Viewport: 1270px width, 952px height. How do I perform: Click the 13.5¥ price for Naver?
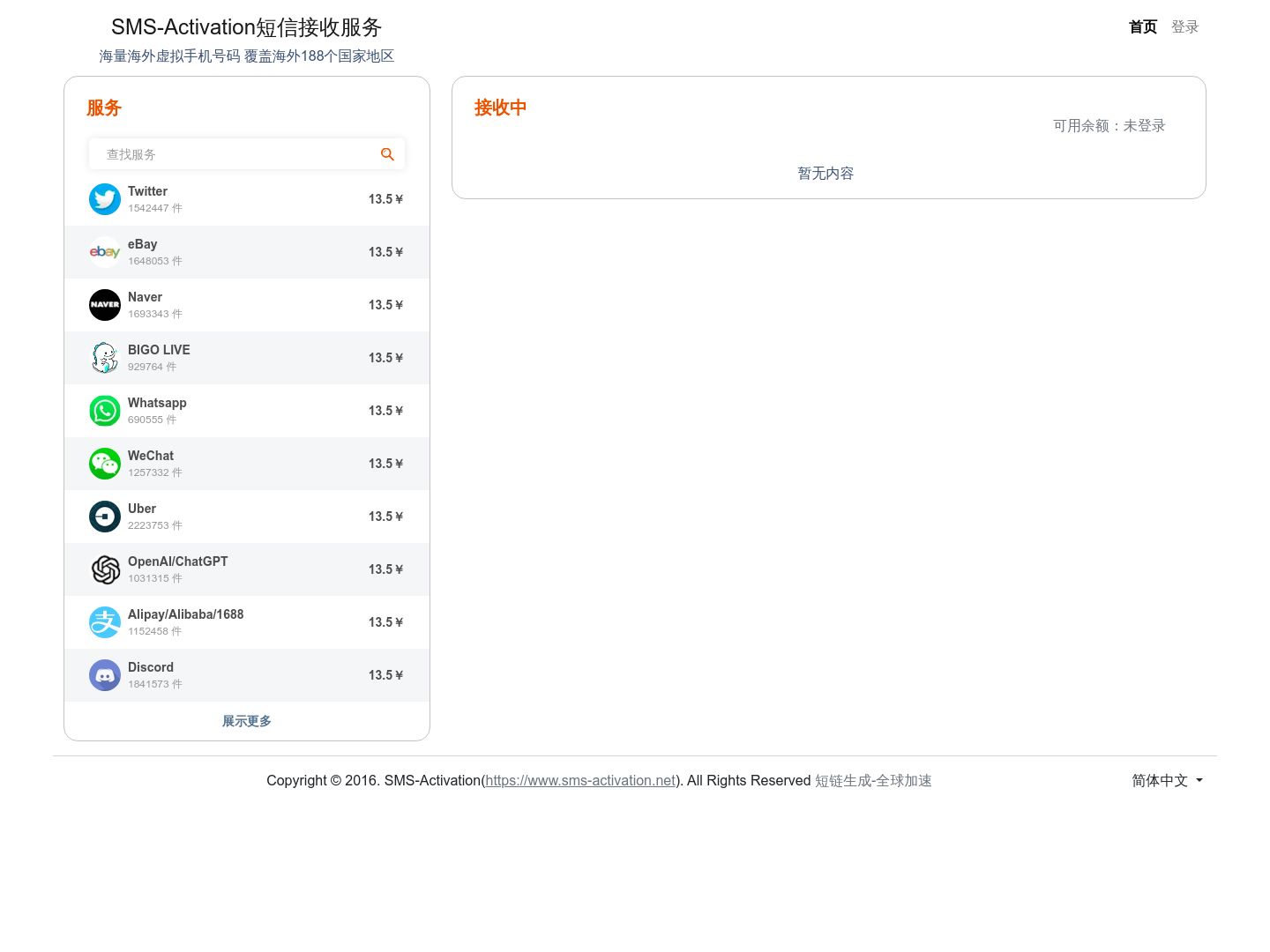coord(386,305)
